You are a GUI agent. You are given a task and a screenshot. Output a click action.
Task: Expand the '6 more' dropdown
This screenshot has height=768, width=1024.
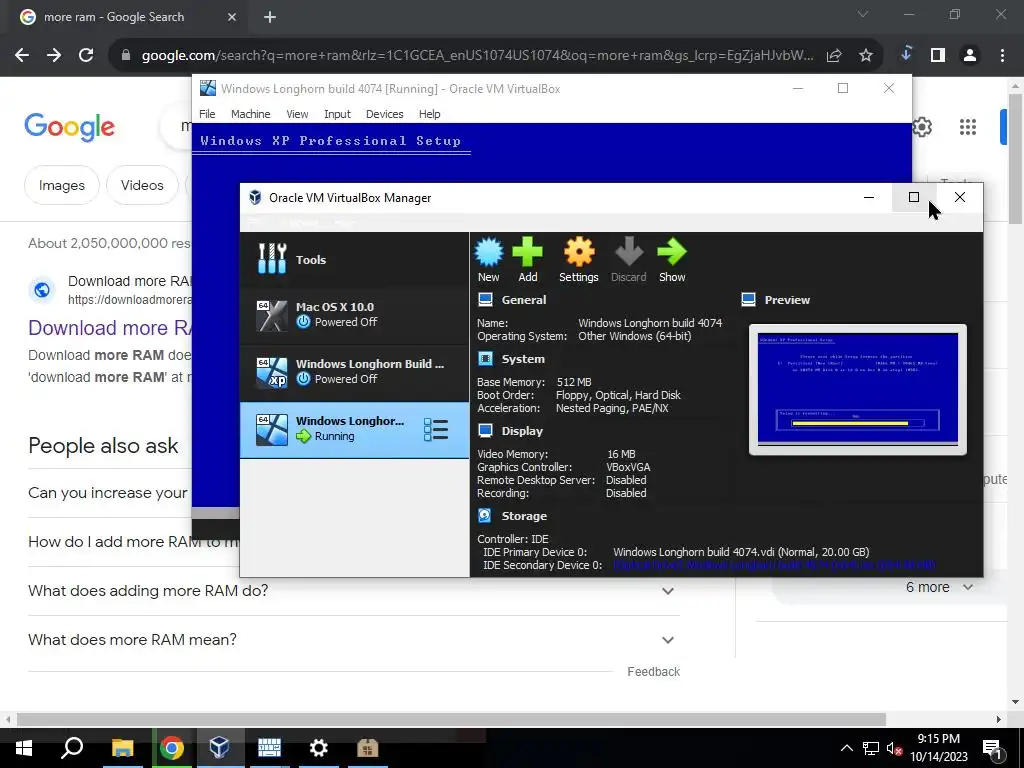(939, 587)
